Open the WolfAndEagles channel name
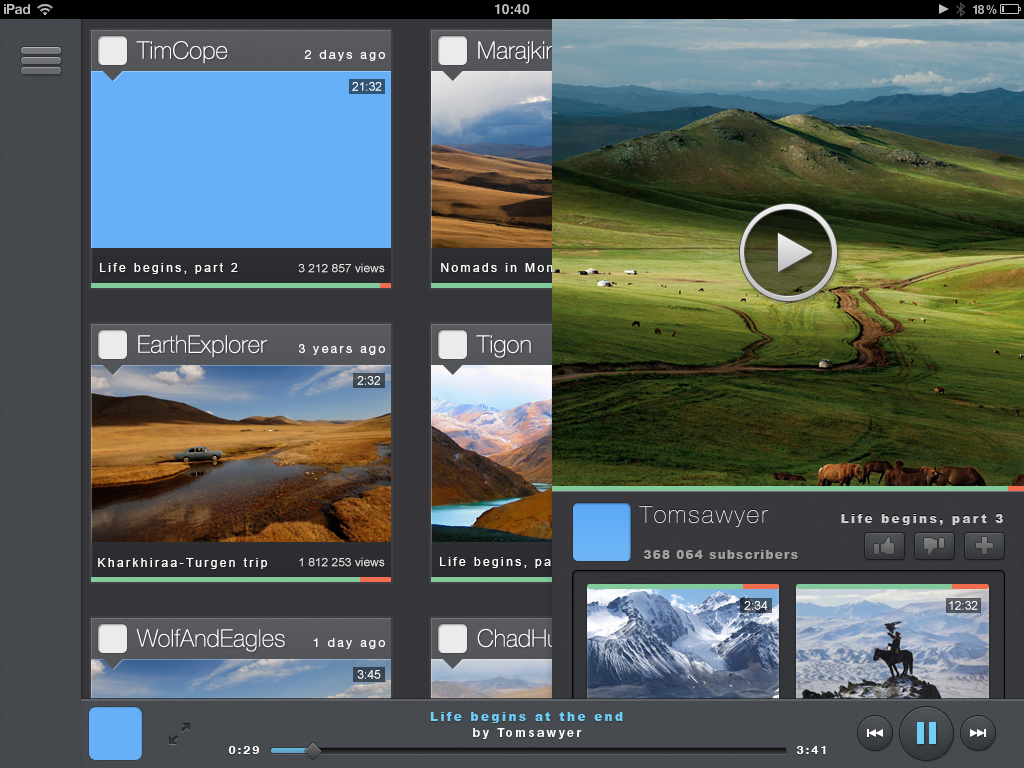 [211, 639]
